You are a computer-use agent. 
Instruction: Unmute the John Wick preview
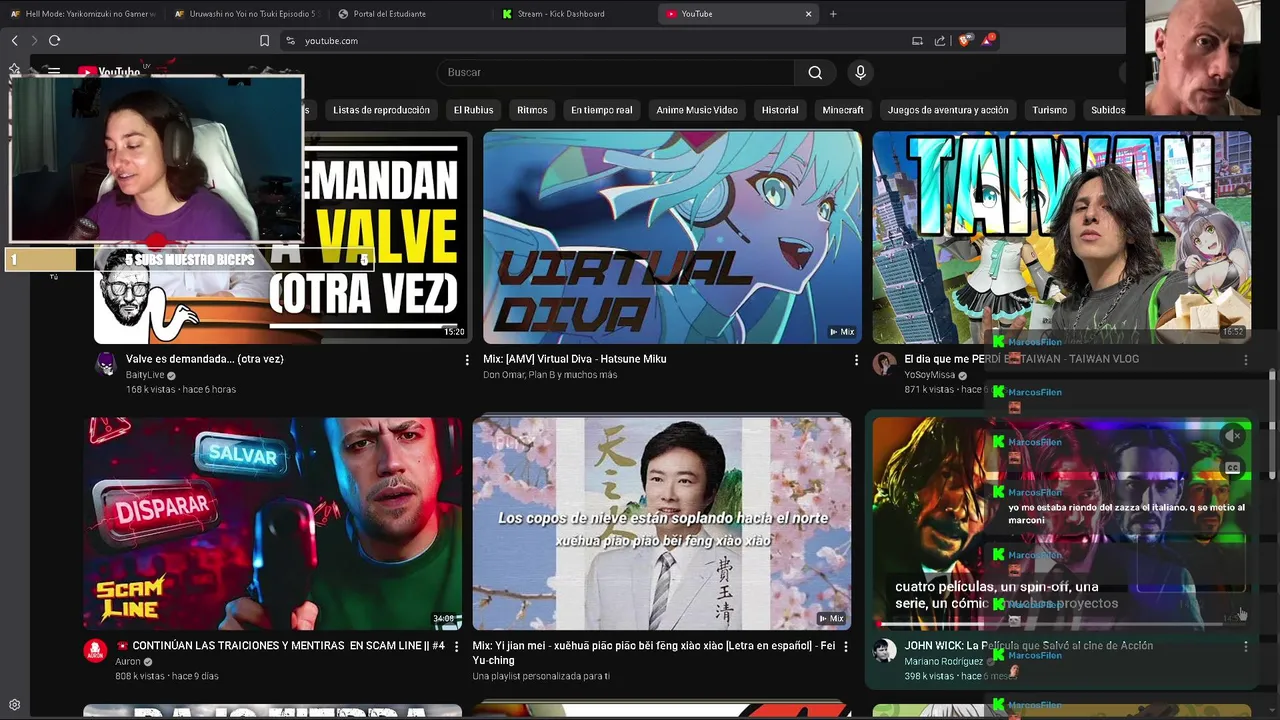coord(1233,436)
